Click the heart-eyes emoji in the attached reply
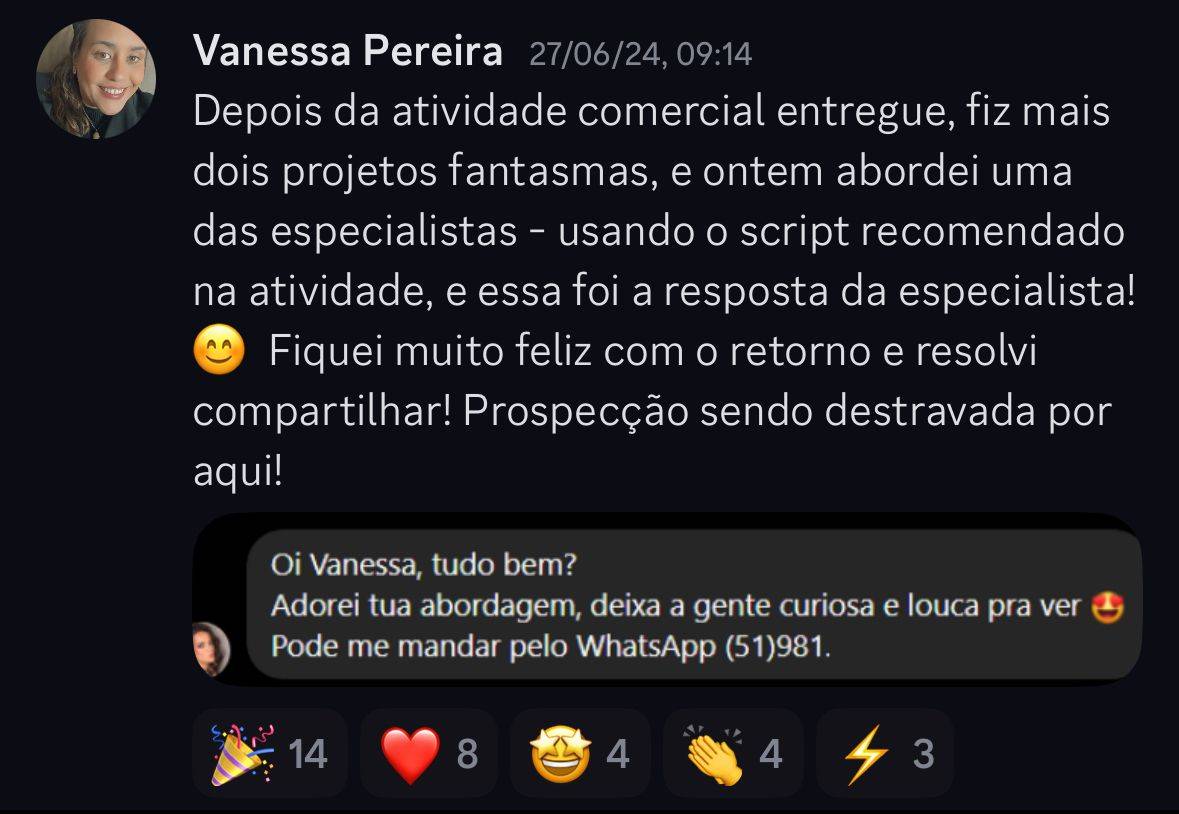1179x814 pixels. (1107, 606)
